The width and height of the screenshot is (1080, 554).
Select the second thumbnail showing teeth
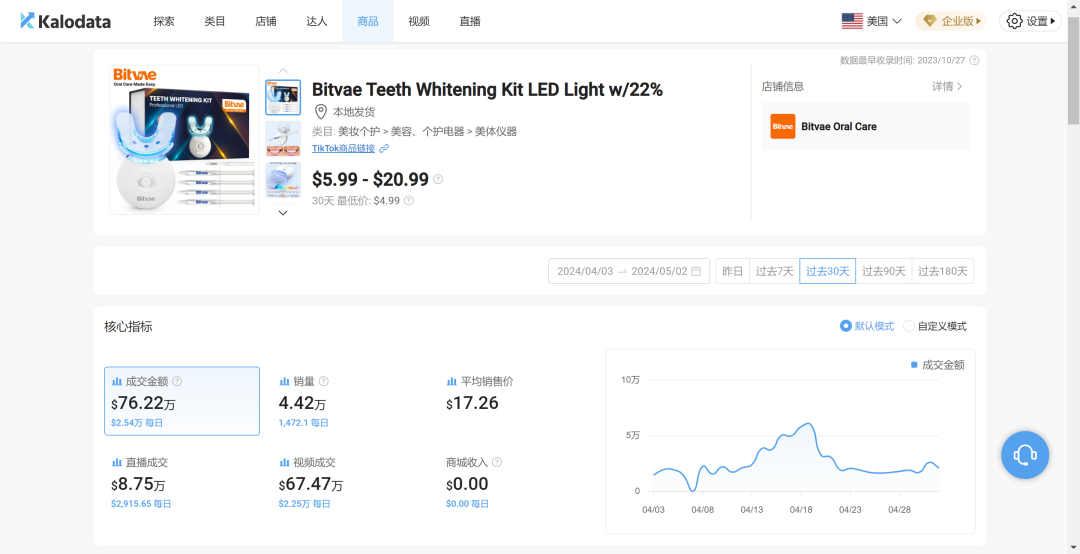point(283,138)
